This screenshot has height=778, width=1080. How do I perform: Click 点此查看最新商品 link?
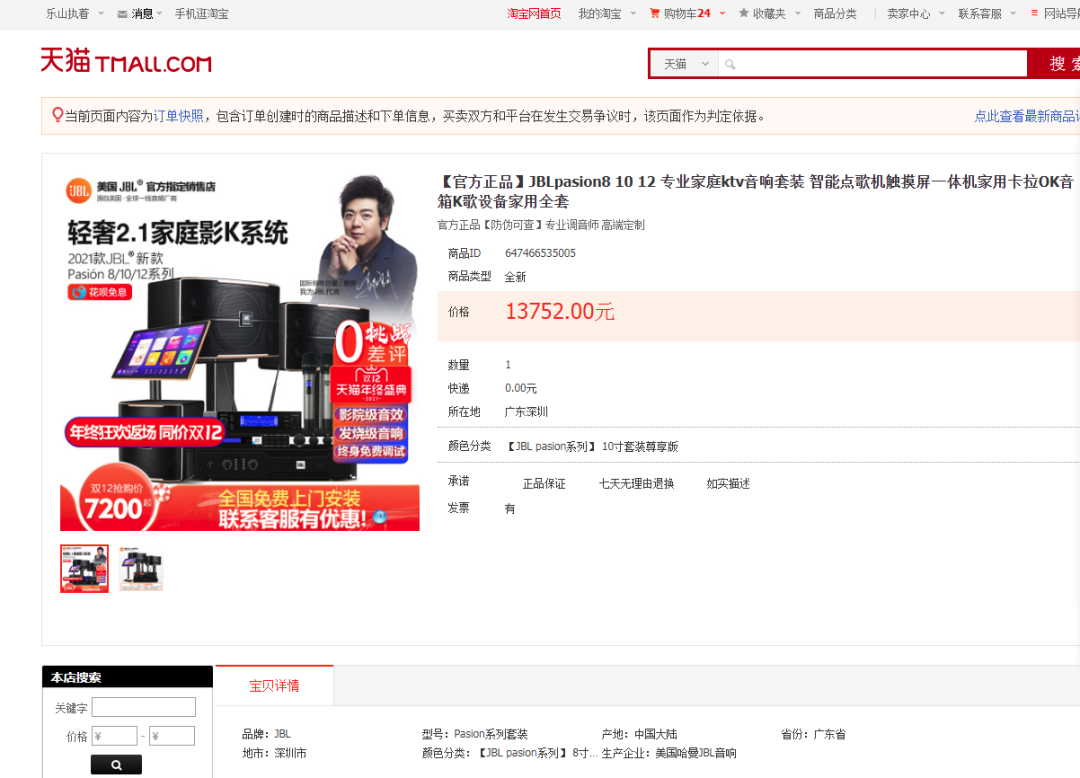pyautogui.click(x=1026, y=116)
